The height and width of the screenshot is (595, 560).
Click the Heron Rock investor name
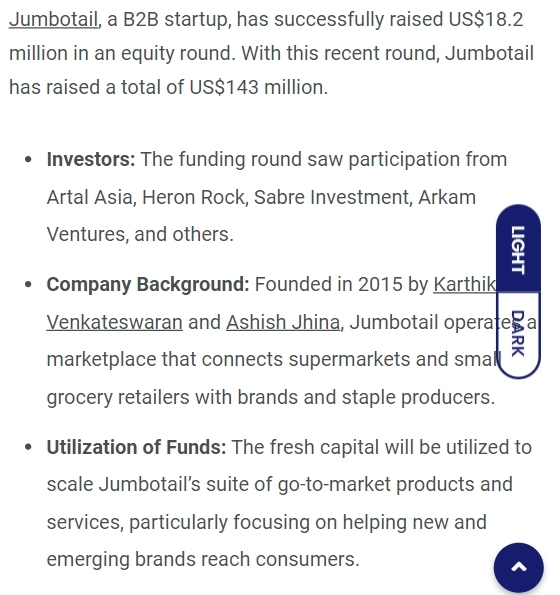point(194,197)
